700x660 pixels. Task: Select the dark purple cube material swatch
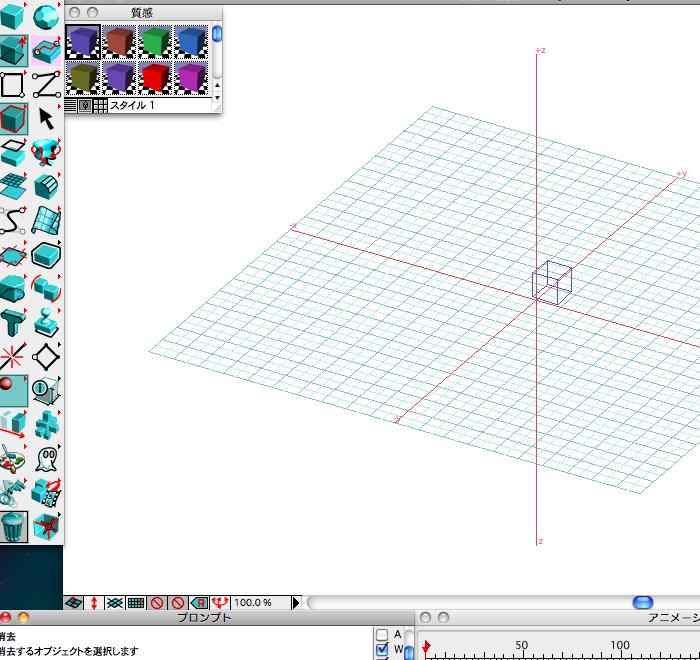(83, 42)
